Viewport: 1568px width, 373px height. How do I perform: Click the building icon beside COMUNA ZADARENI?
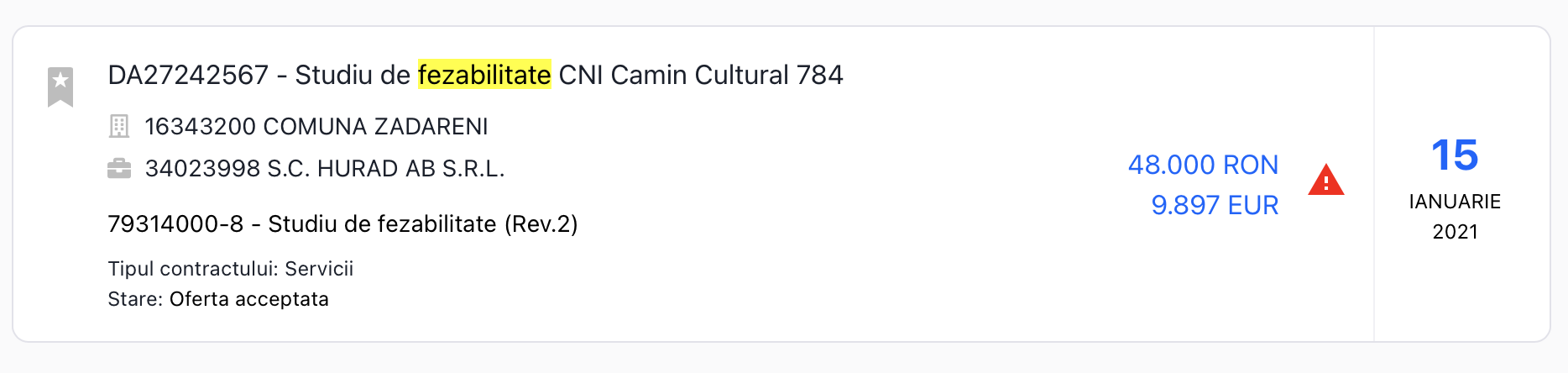pyautogui.click(x=119, y=127)
